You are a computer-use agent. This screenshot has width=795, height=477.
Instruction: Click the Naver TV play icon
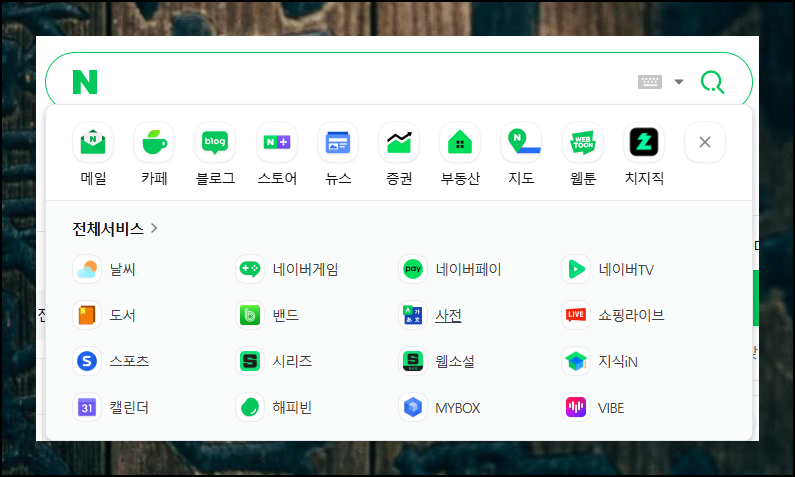tap(576, 269)
